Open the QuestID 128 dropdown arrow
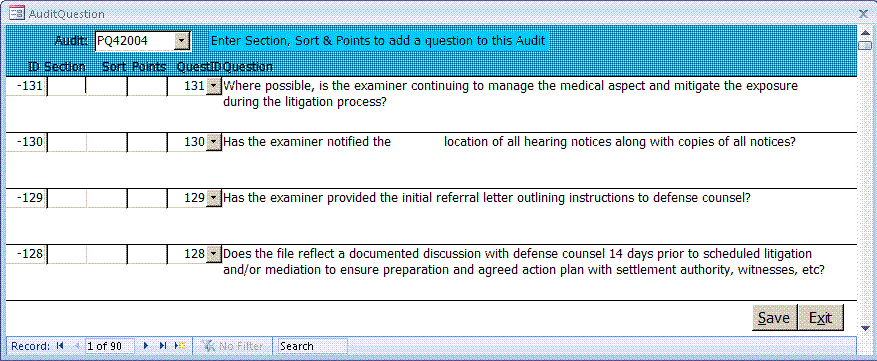877x361 pixels. point(214,254)
